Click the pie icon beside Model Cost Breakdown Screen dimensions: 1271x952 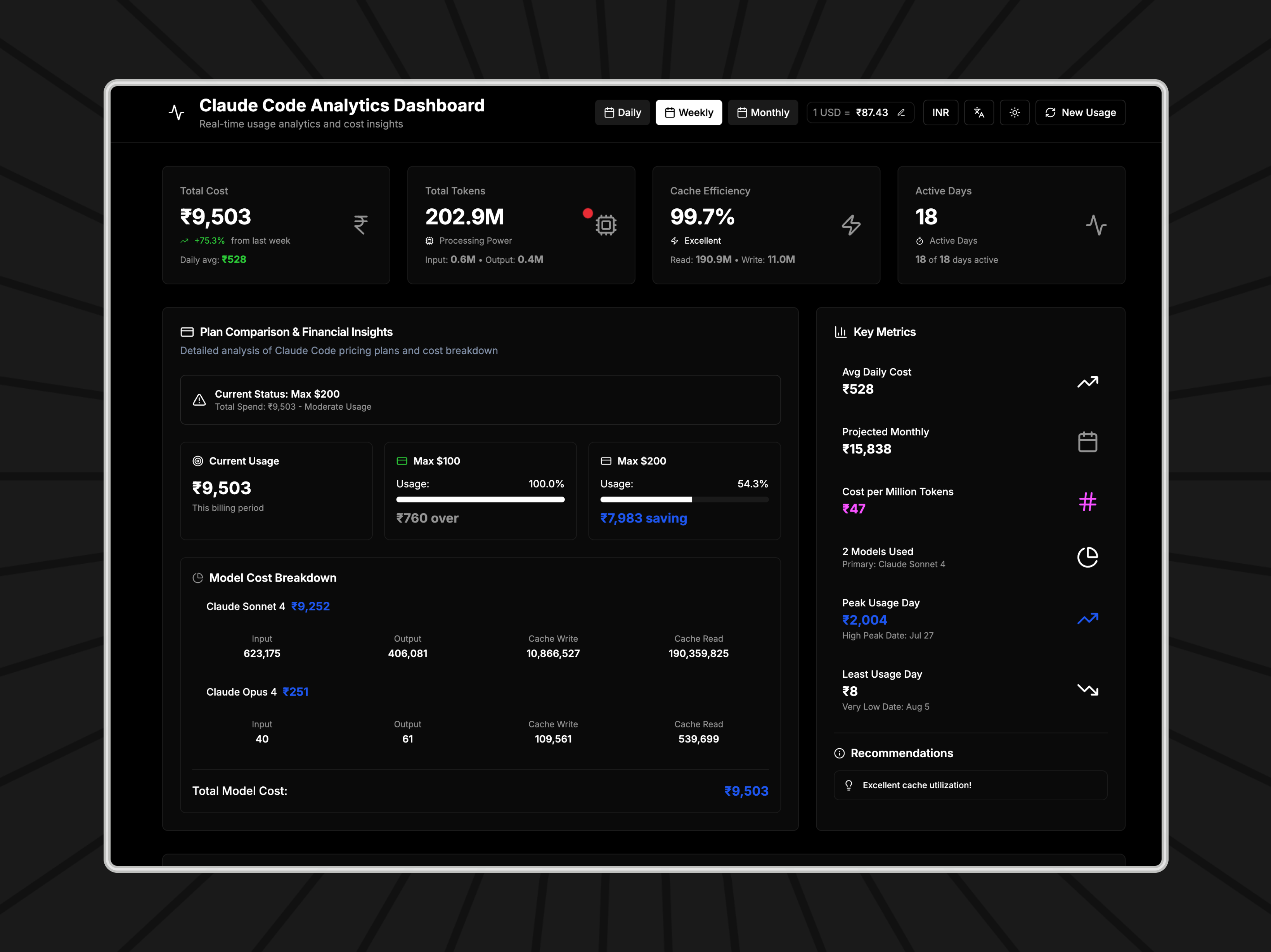(x=197, y=578)
